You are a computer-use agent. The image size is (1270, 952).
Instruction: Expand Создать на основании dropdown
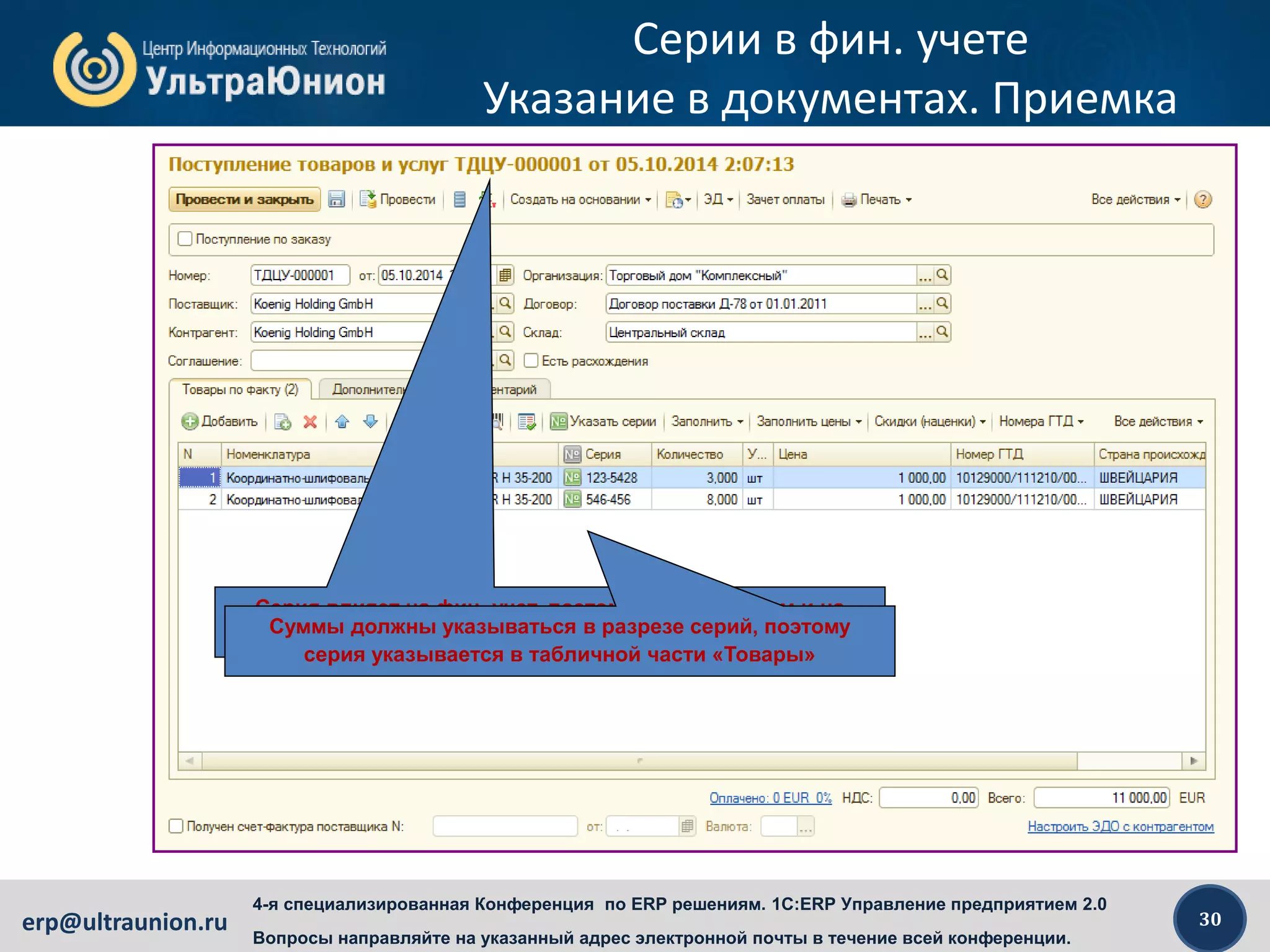[x=580, y=200]
